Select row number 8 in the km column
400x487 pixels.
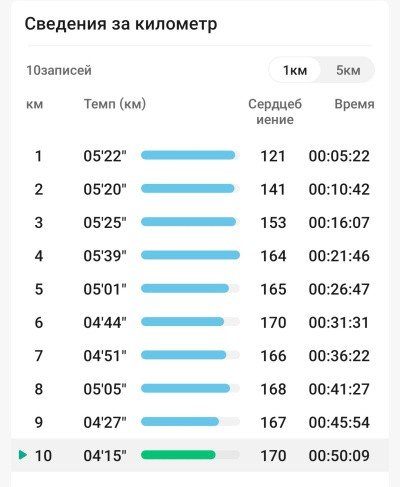pos(39,389)
